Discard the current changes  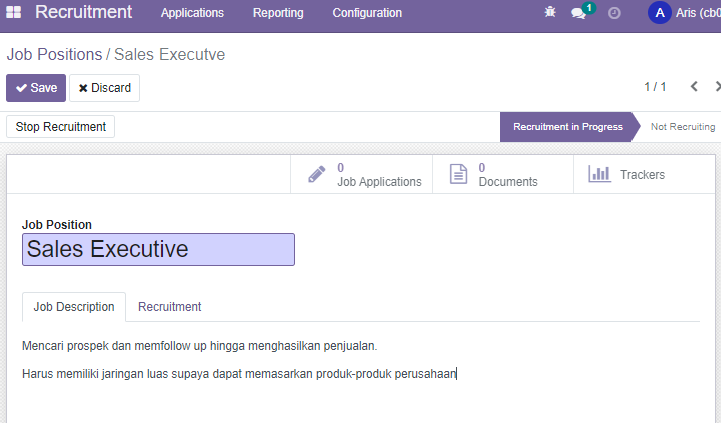[x=104, y=88]
